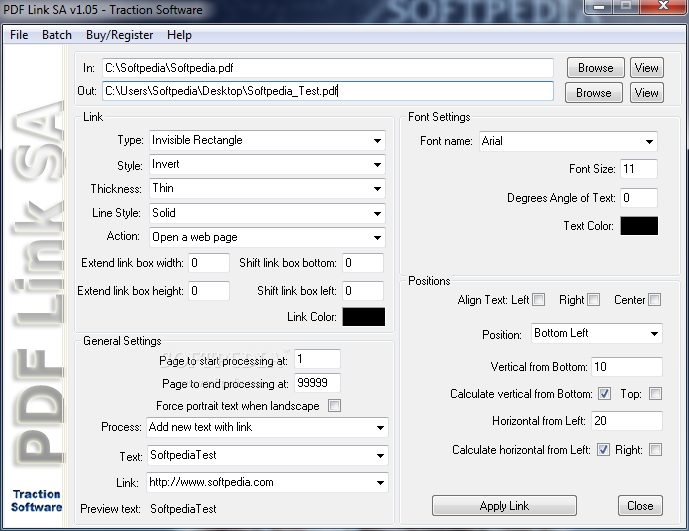Expand the Text dropdown showing SoftpediaTest
The image size is (689, 531).
click(x=267, y=455)
